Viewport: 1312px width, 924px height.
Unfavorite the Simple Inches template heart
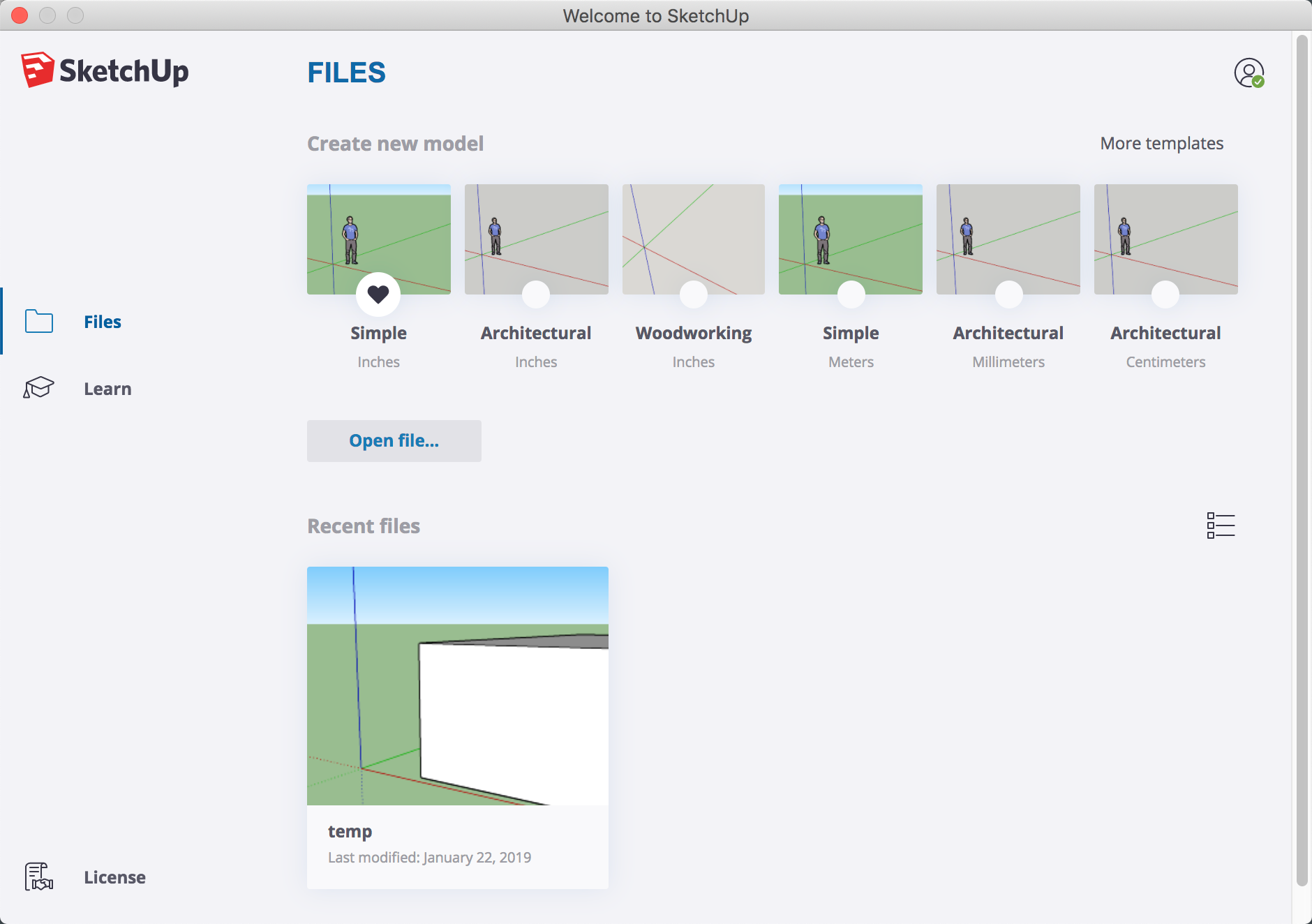[378, 295]
